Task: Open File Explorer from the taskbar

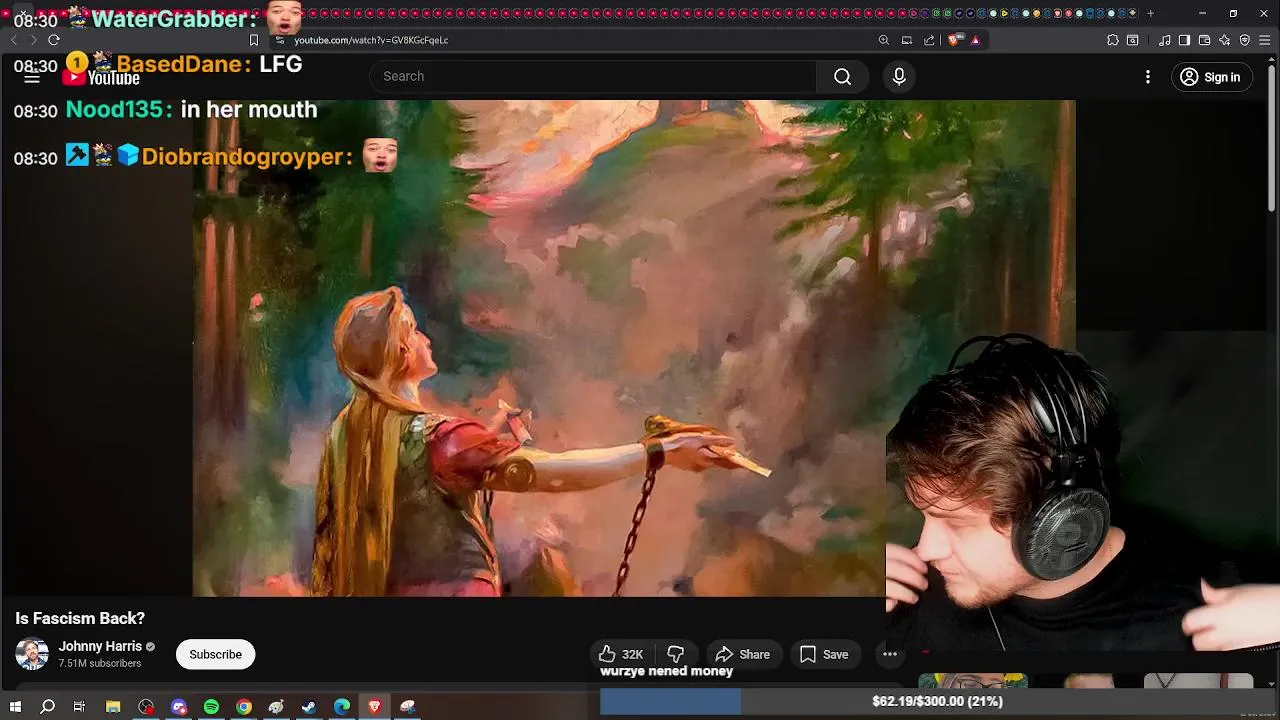Action: point(113,707)
